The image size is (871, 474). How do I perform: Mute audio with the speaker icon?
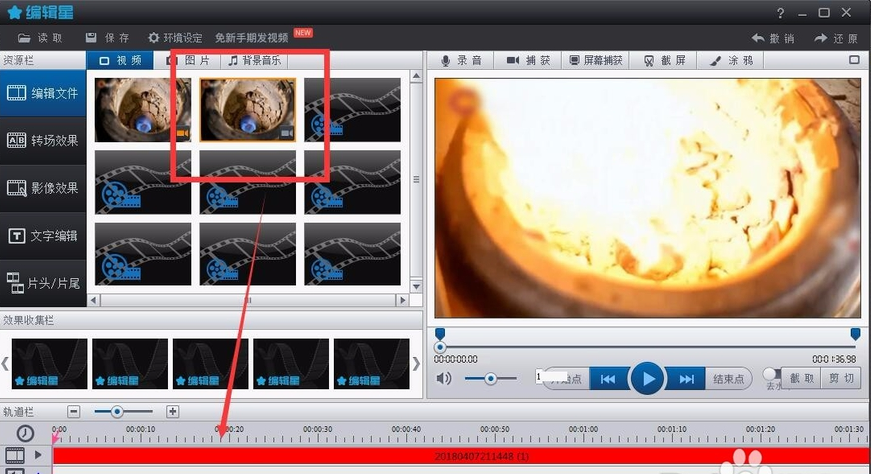[444, 378]
